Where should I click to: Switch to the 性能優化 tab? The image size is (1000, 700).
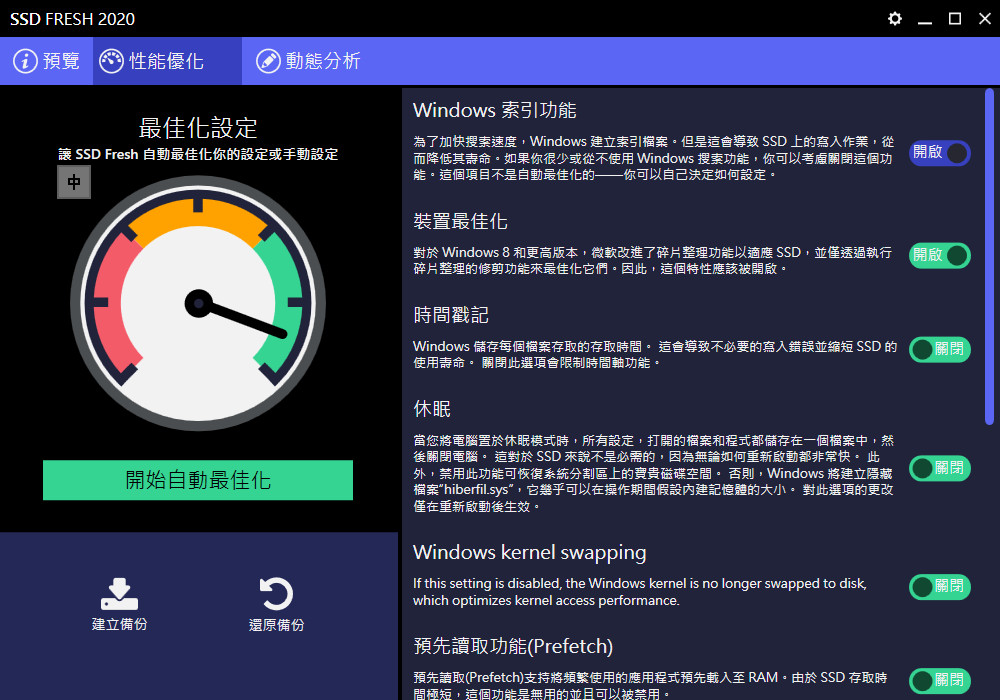coord(167,61)
